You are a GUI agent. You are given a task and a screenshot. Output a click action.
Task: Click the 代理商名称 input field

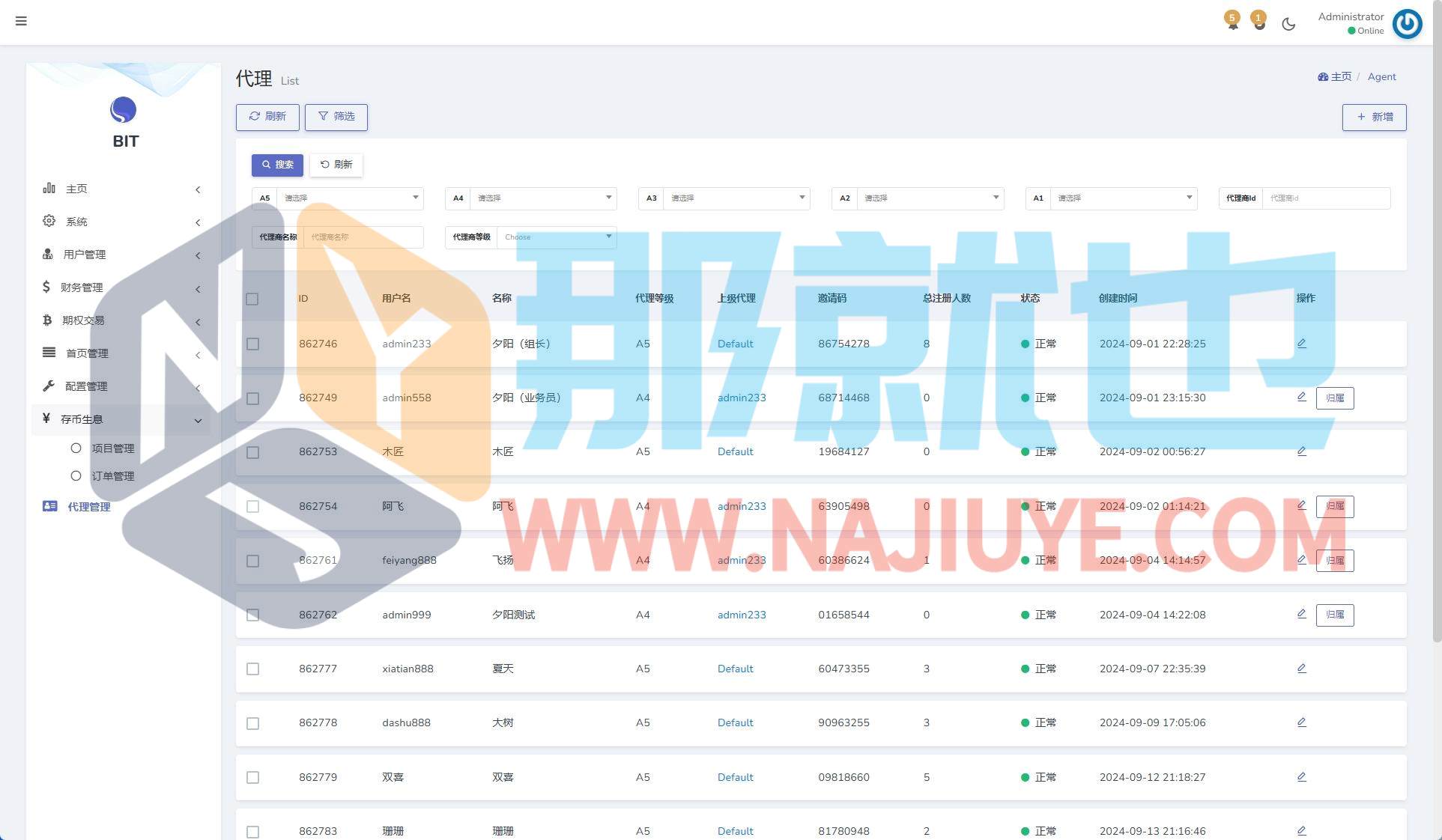point(363,237)
